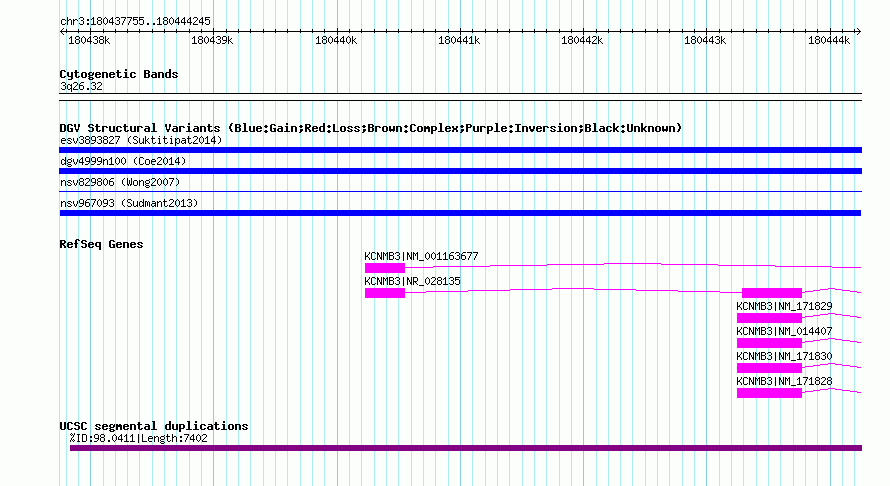Click the 180444k ruler tick label
This screenshot has width=890, height=486.
pos(829,40)
